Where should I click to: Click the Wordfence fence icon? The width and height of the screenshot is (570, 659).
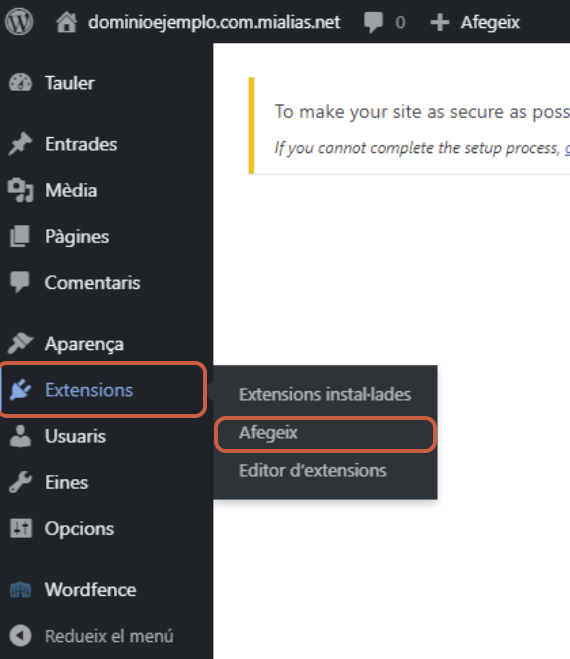(20, 590)
